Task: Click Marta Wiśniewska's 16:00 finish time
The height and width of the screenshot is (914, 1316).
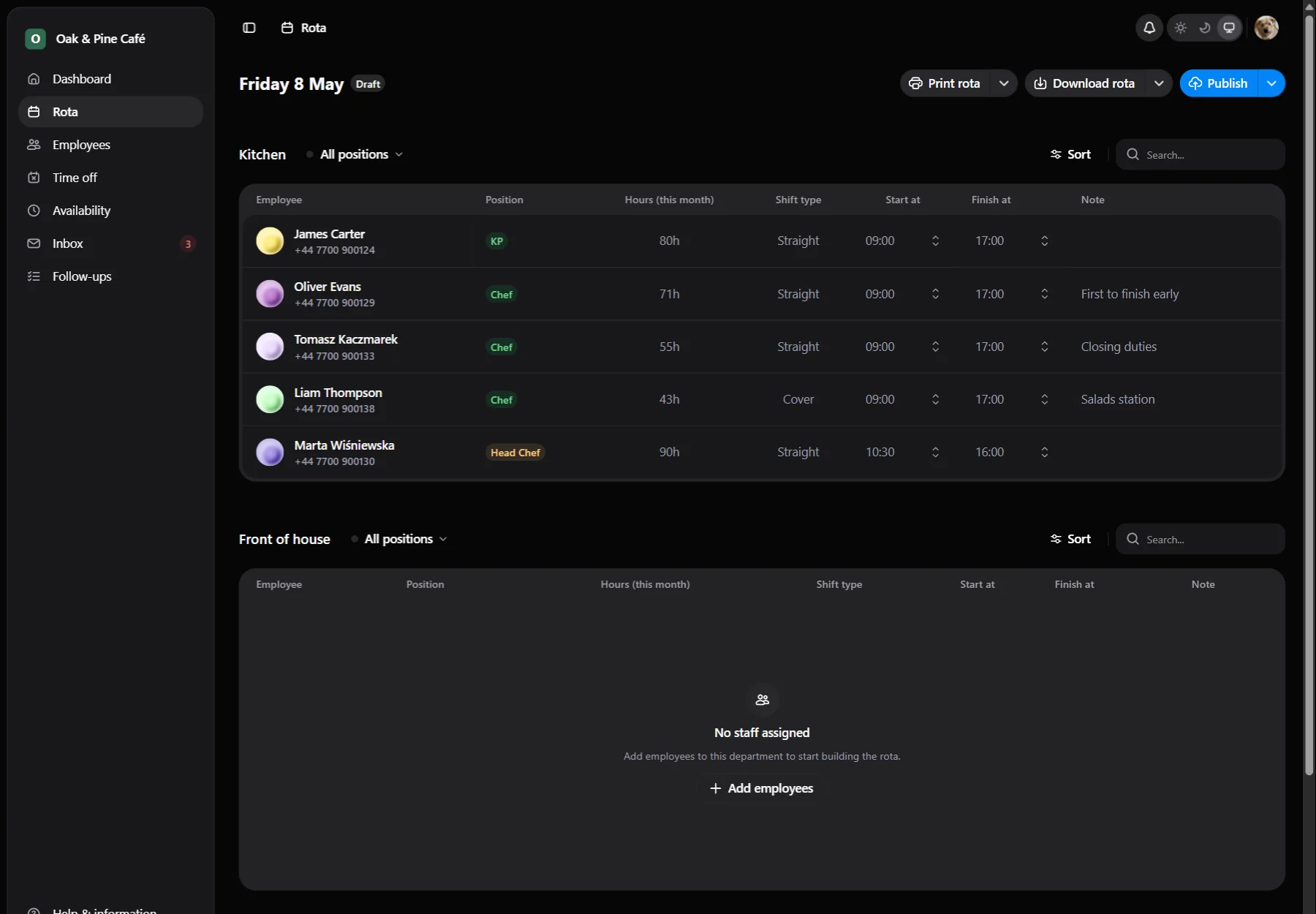Action: [x=990, y=452]
